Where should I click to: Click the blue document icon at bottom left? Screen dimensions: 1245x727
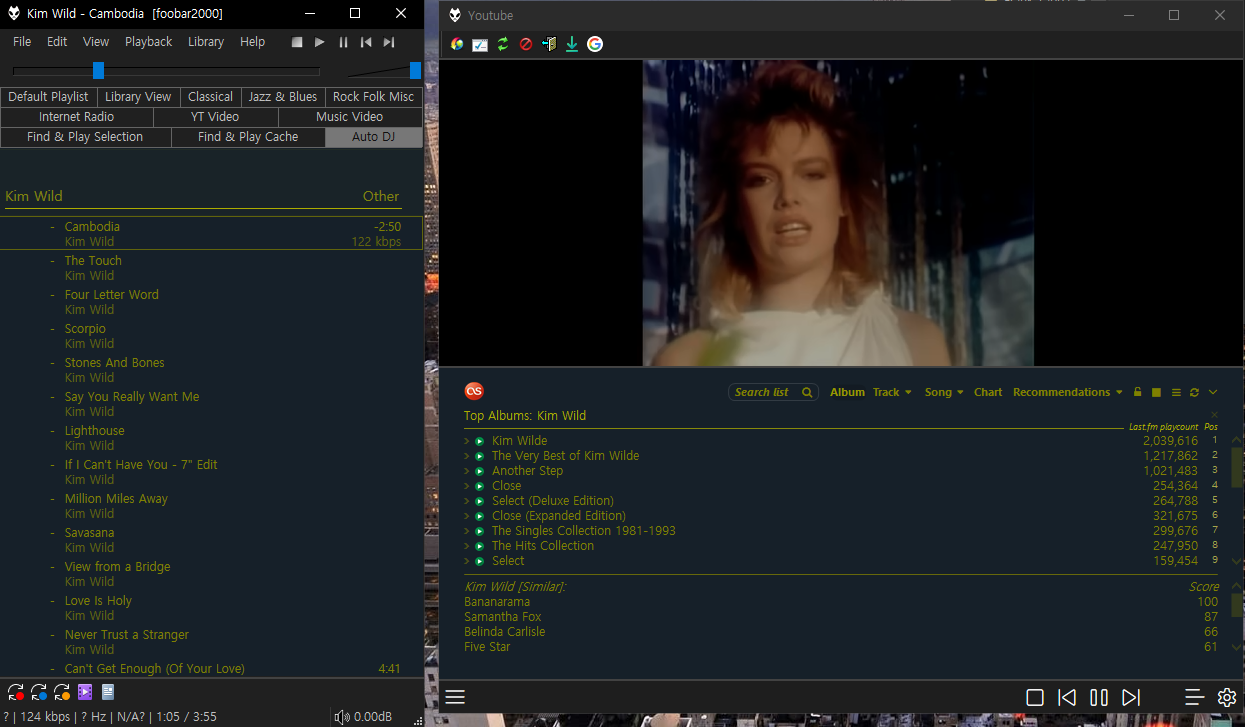click(x=108, y=691)
